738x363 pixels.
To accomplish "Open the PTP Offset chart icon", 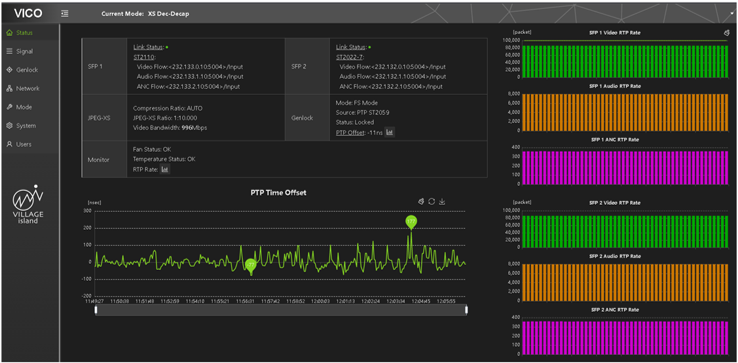I will coord(390,132).
